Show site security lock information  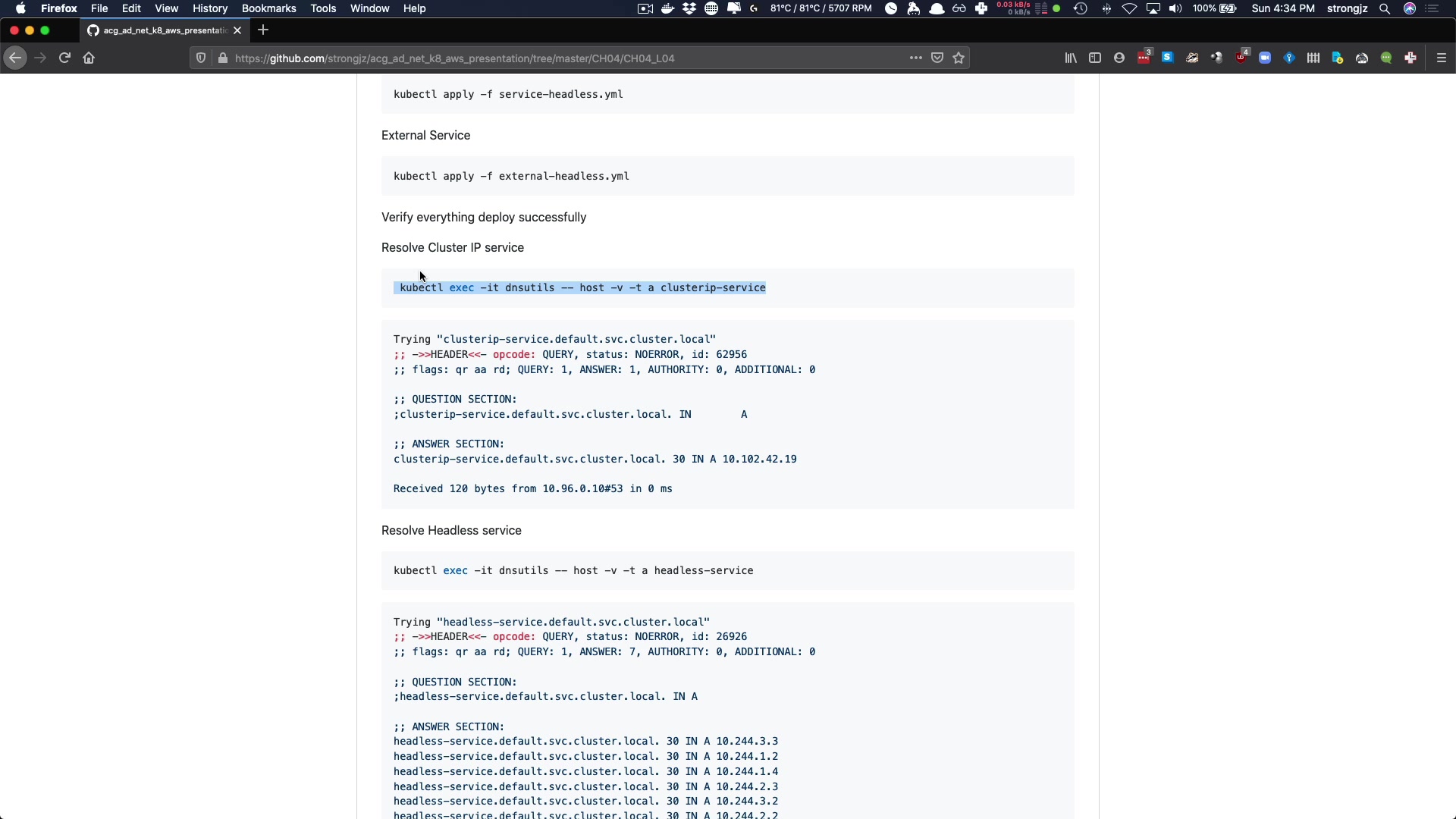click(222, 58)
